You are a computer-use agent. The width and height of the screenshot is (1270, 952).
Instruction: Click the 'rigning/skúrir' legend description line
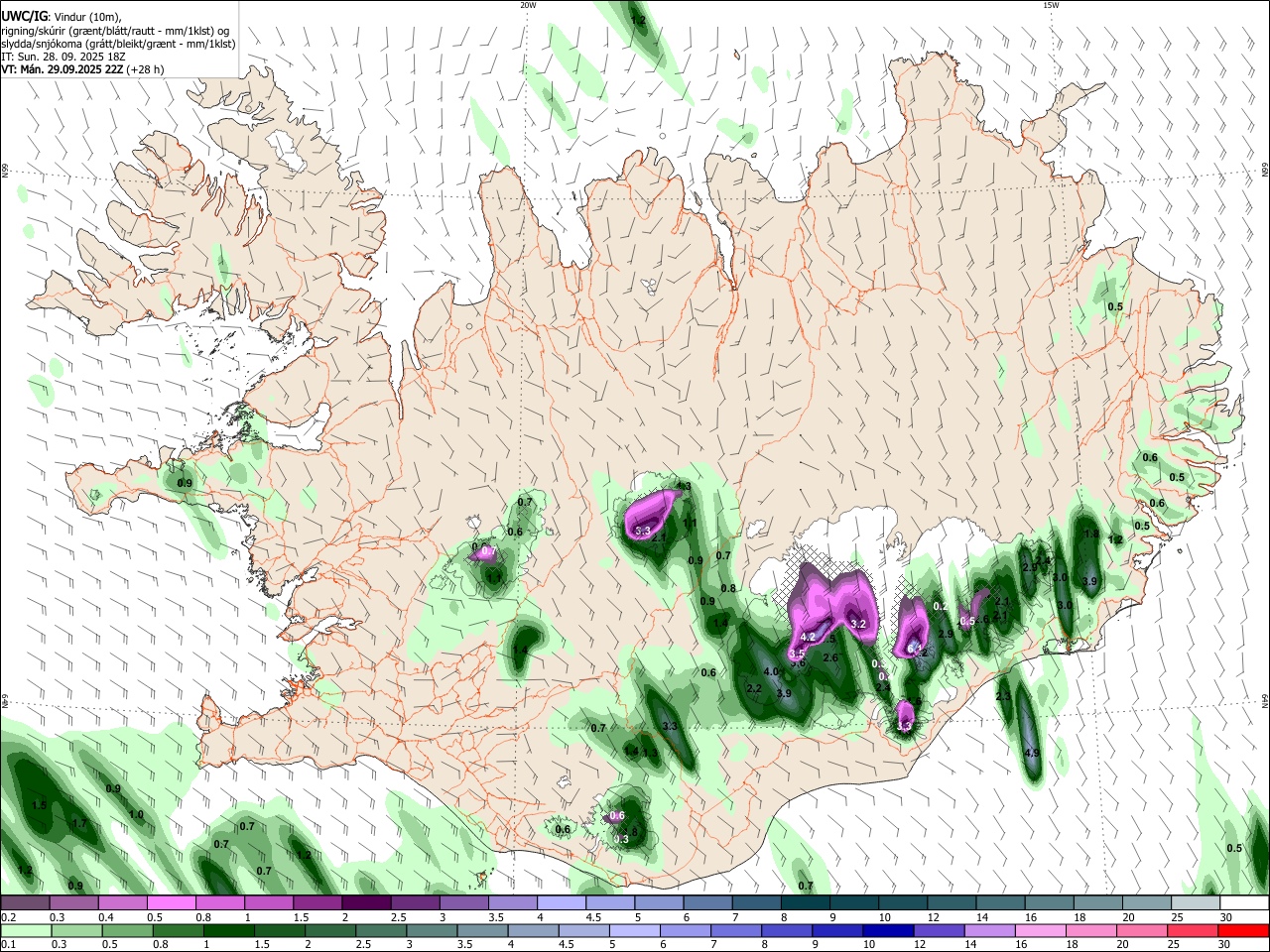pos(115,30)
